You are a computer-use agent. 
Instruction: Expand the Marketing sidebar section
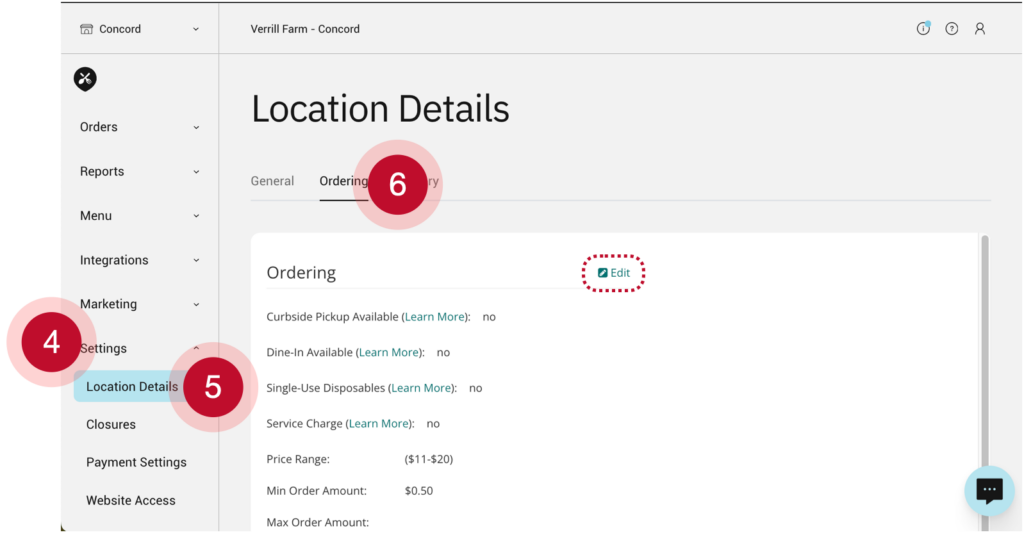coord(139,304)
